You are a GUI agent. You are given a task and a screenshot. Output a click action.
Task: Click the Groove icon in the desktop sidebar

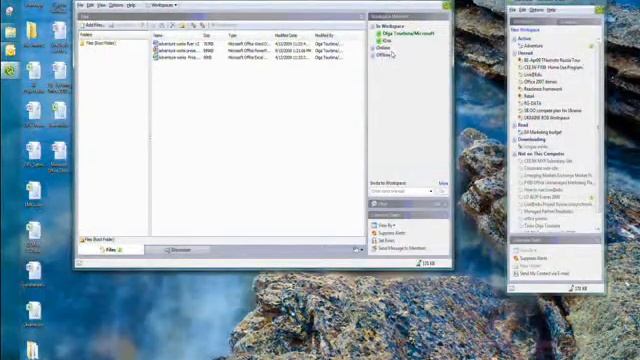tap(10, 70)
